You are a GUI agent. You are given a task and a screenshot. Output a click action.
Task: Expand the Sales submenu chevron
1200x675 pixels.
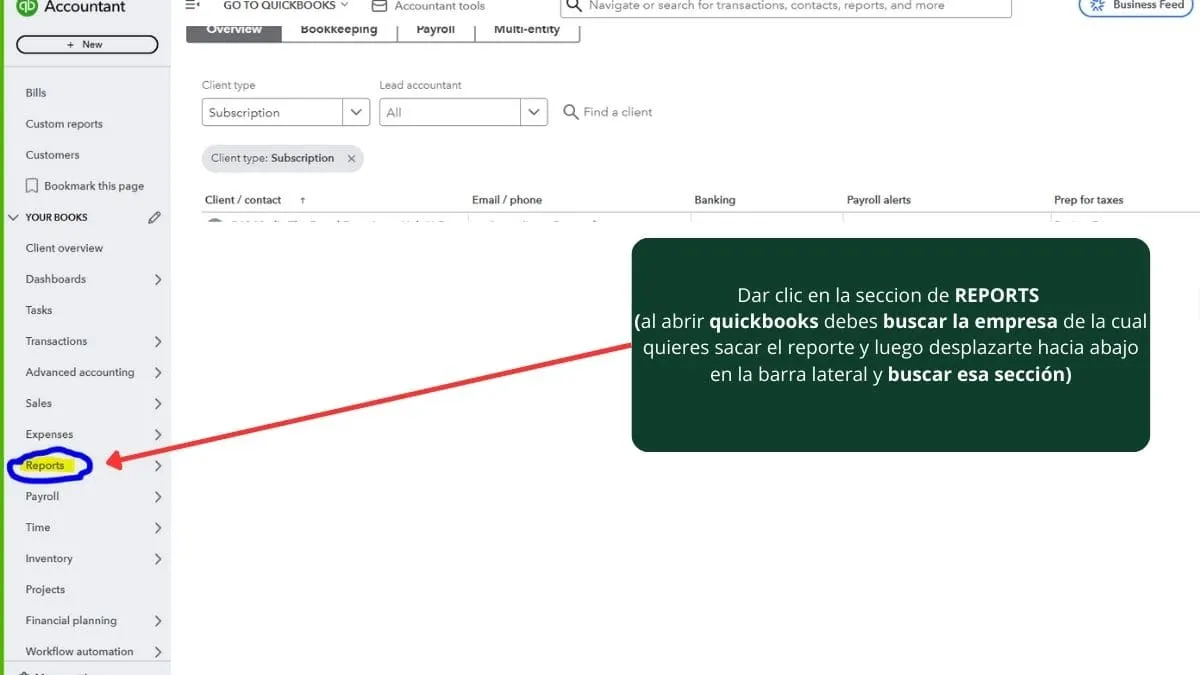(158, 404)
